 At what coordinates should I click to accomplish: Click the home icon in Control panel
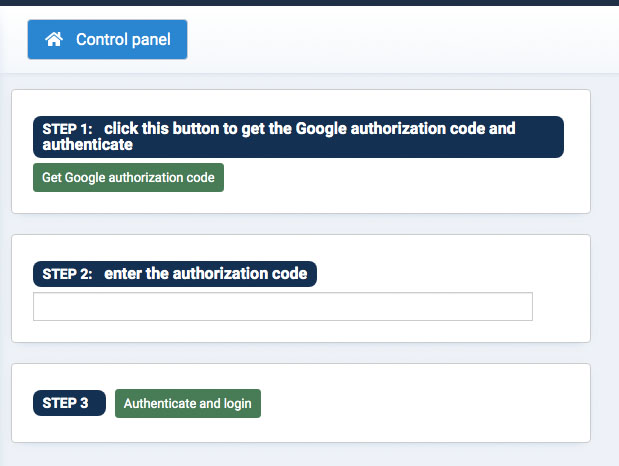(x=55, y=40)
